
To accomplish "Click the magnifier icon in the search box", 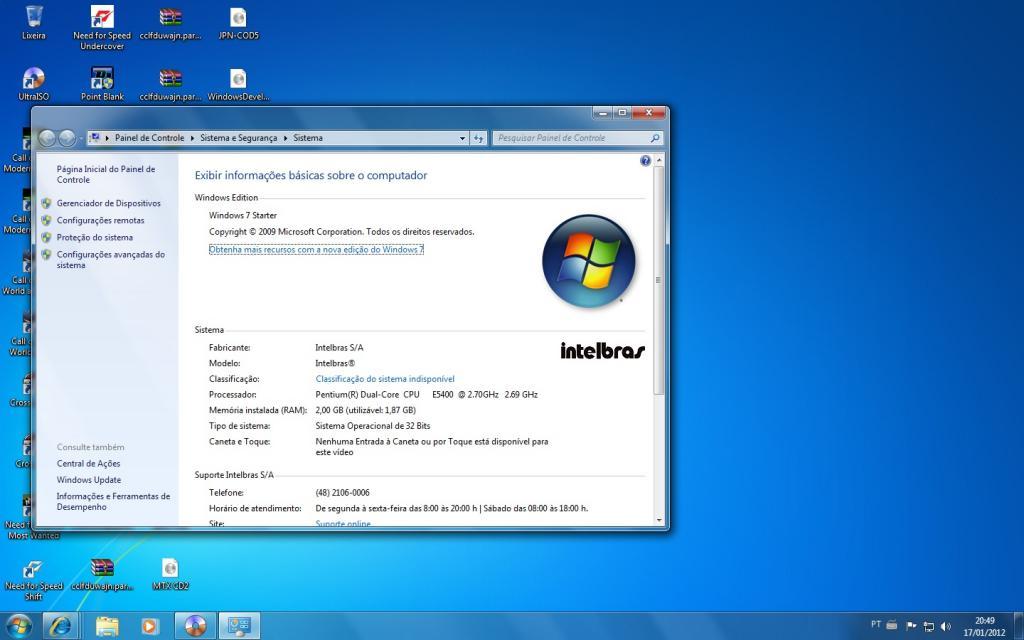I will [655, 138].
